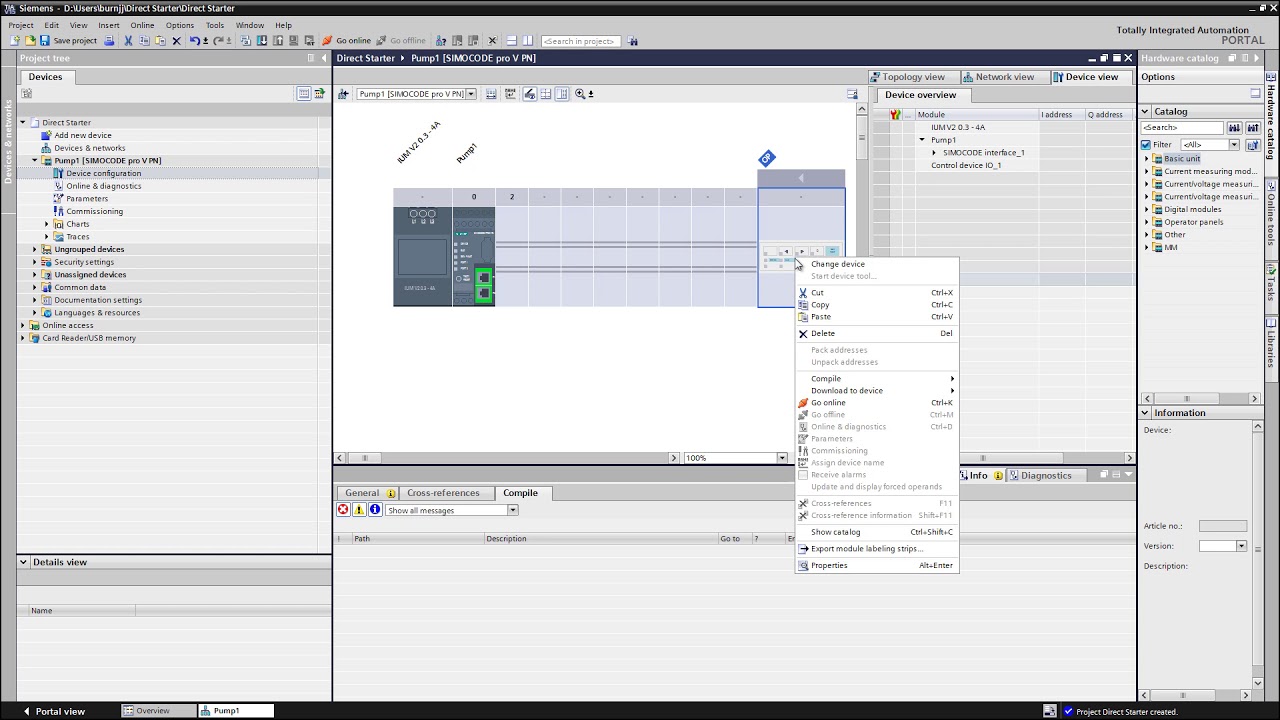
Task: Click the catalog Search input field
Action: tap(1183, 128)
